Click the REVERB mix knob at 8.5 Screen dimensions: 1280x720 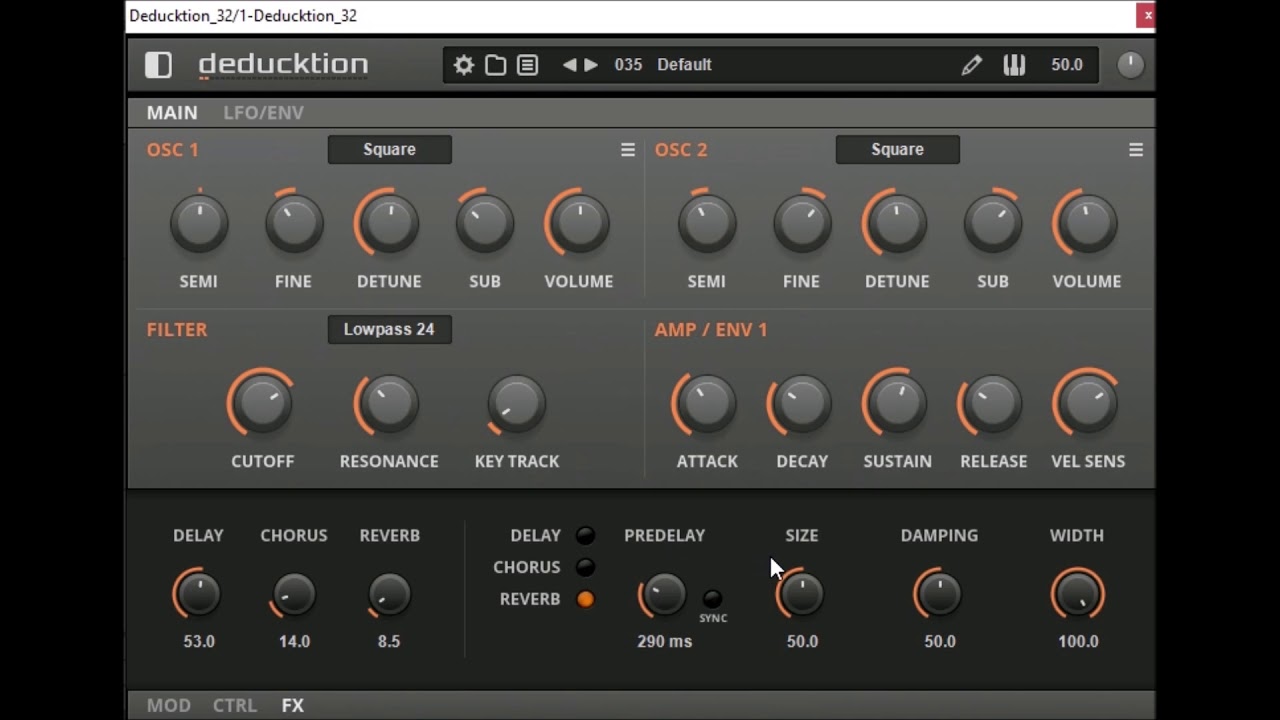[389, 594]
